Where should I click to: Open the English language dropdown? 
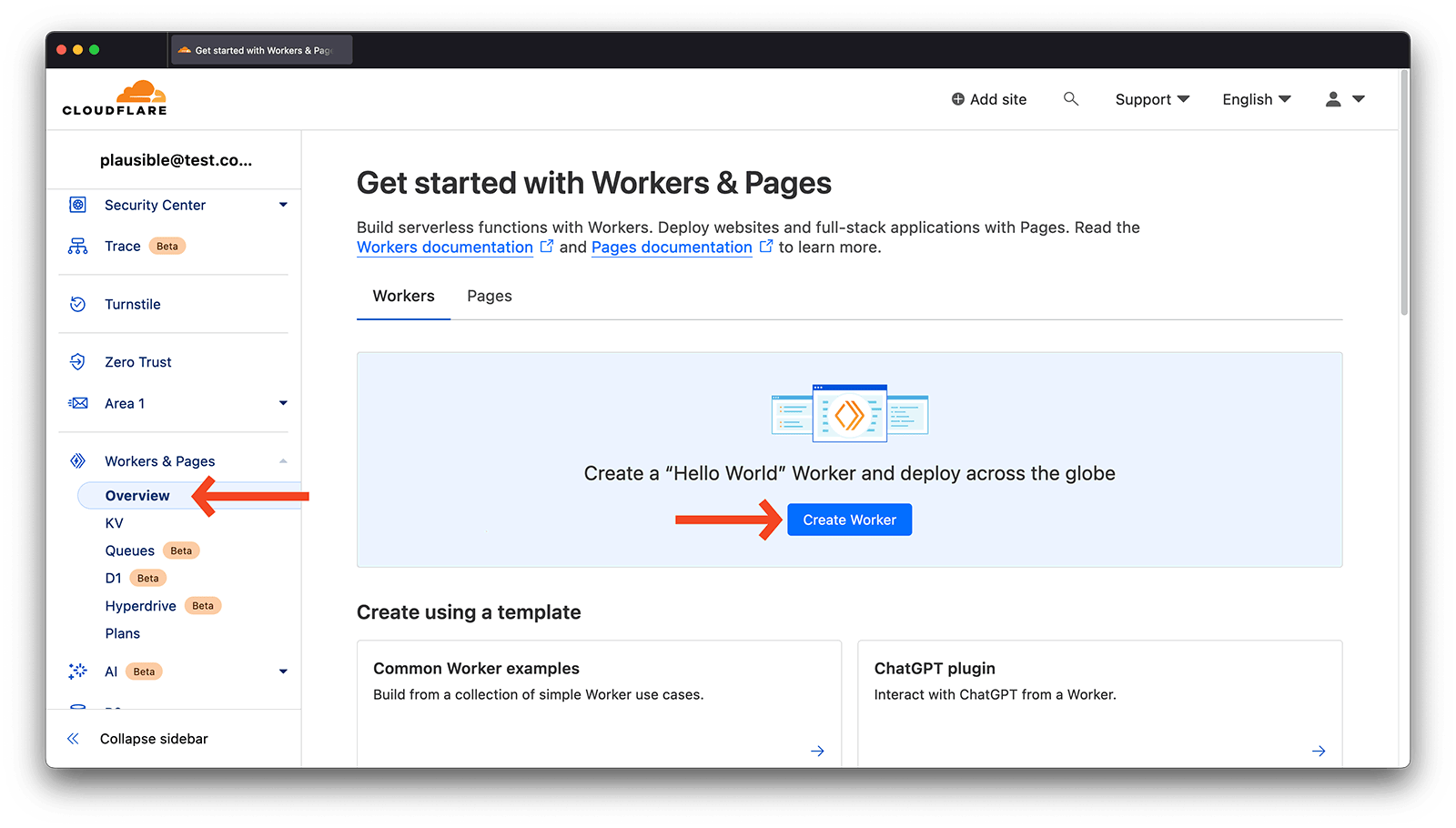pos(1257,99)
